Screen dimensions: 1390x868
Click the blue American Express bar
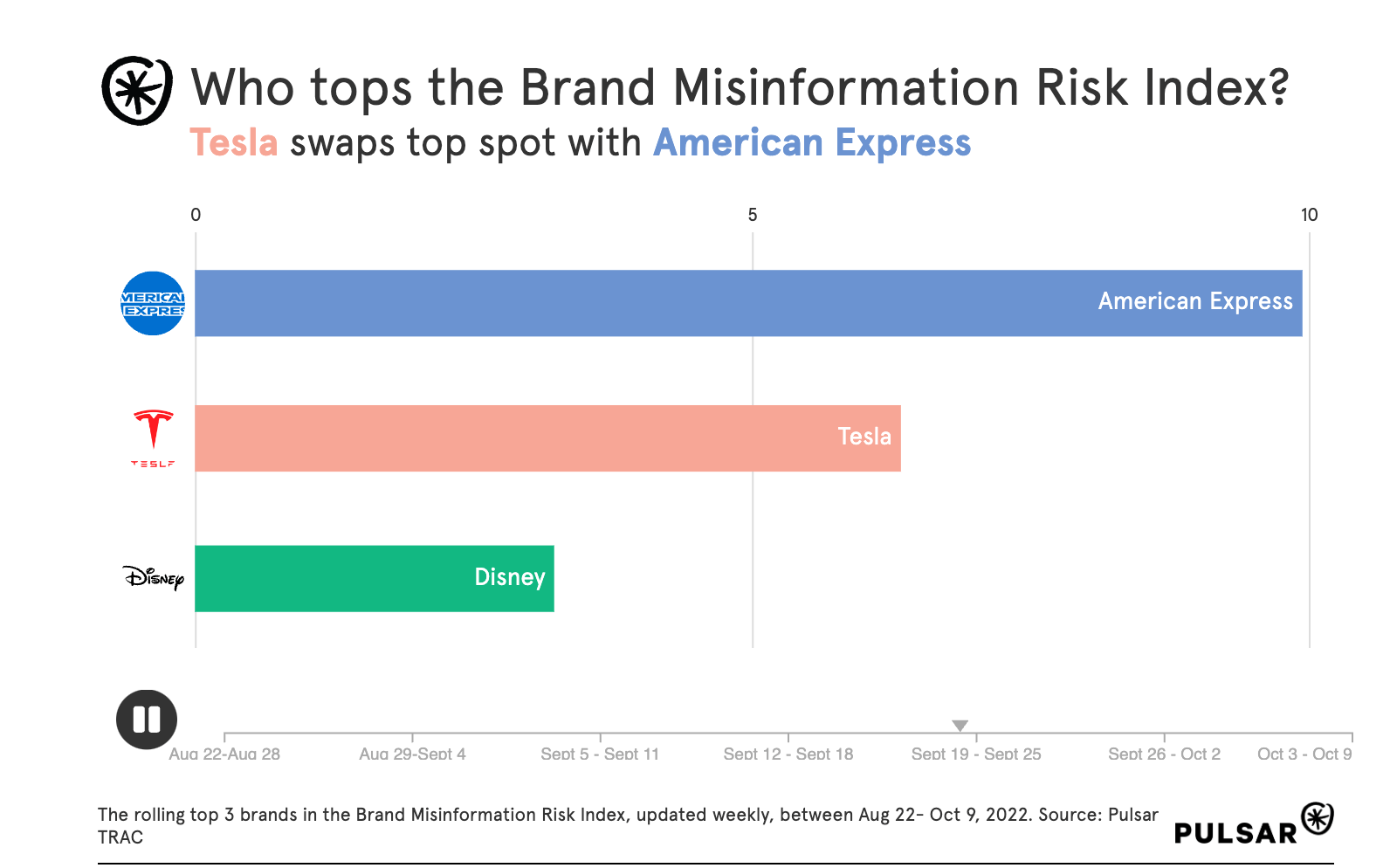pos(748,303)
